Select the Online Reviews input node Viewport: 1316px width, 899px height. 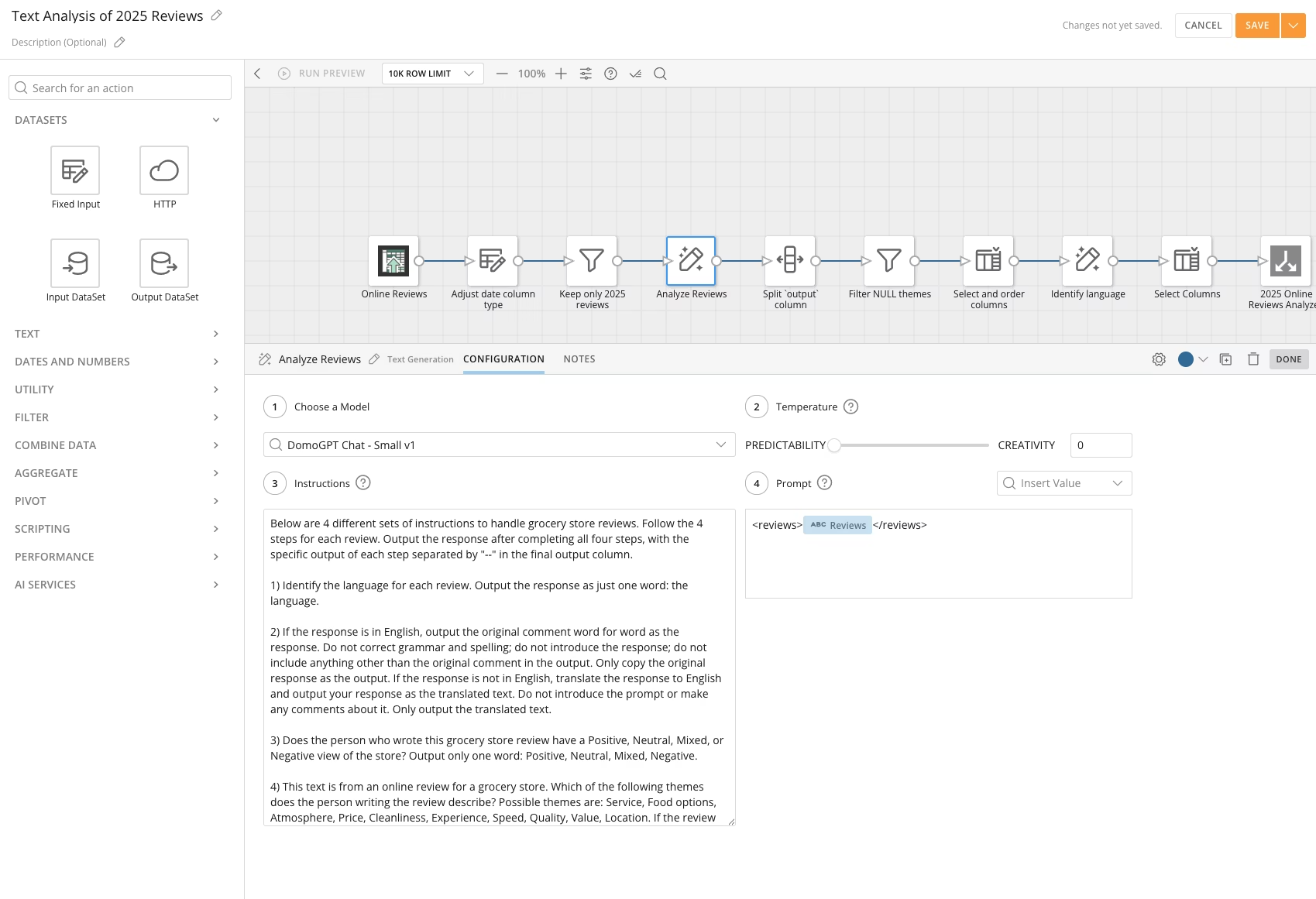[393, 261]
